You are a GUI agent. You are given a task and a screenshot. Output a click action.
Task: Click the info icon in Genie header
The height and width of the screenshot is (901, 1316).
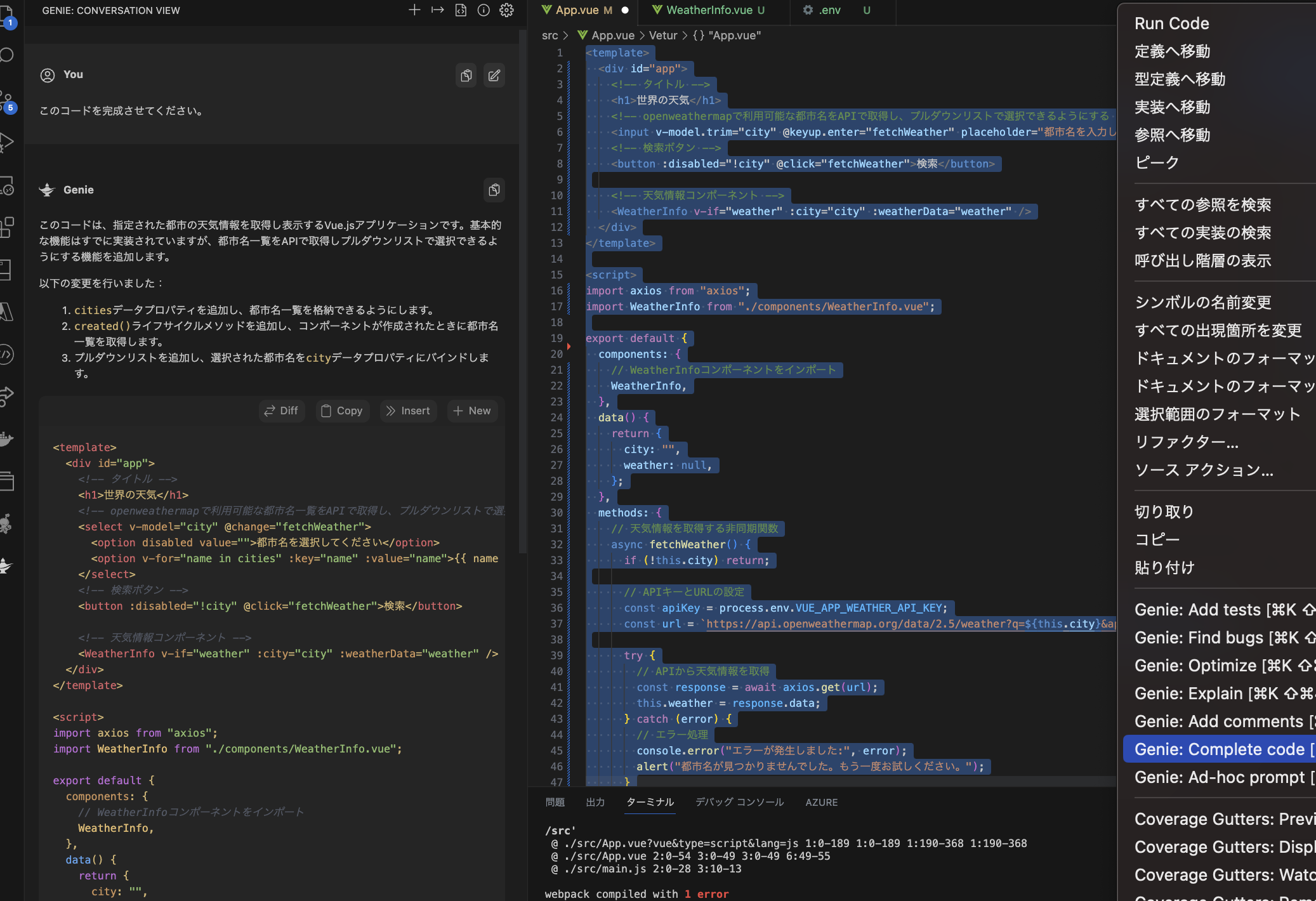click(x=484, y=10)
